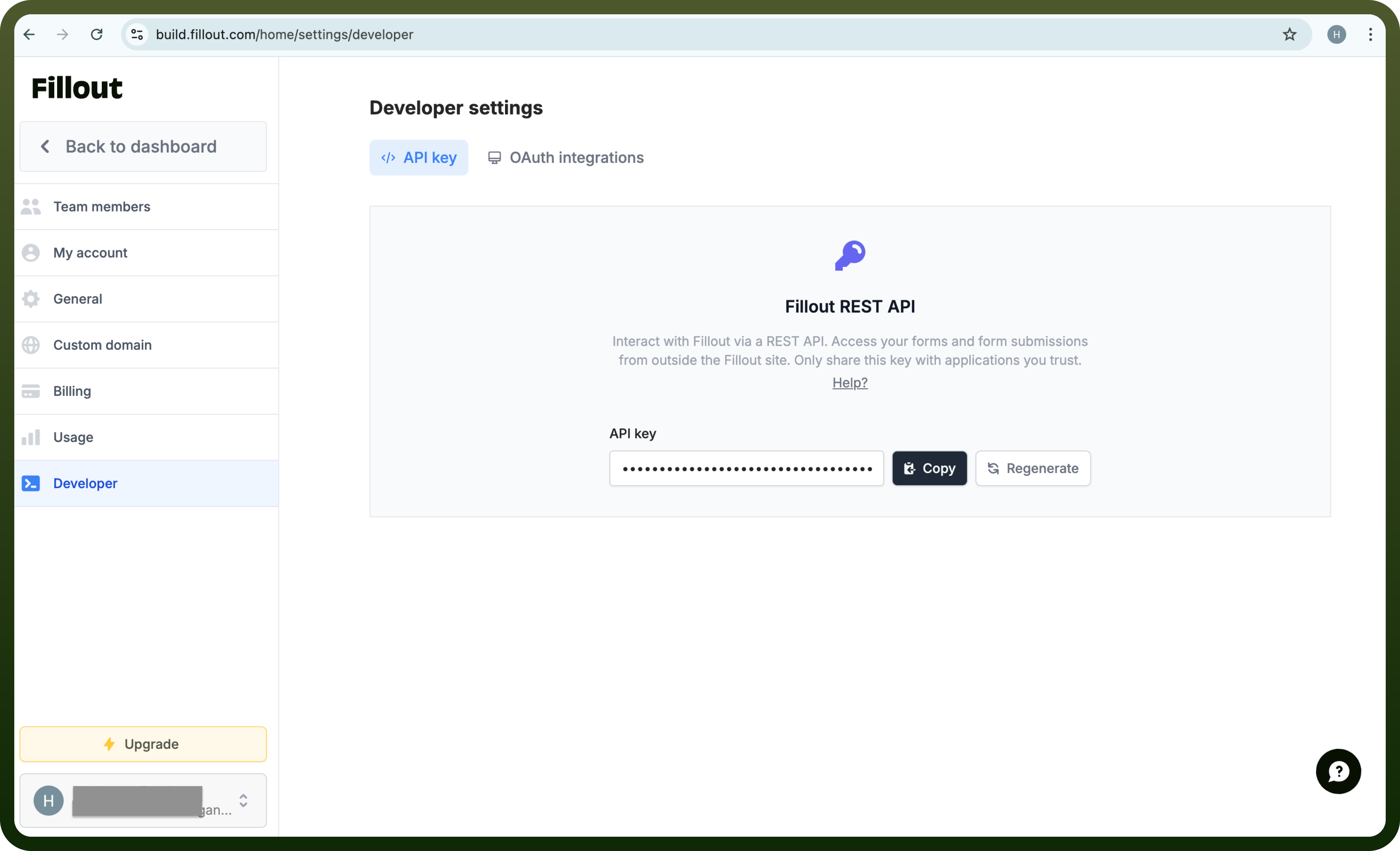Click the Upgrade lightning bolt icon

click(x=110, y=744)
